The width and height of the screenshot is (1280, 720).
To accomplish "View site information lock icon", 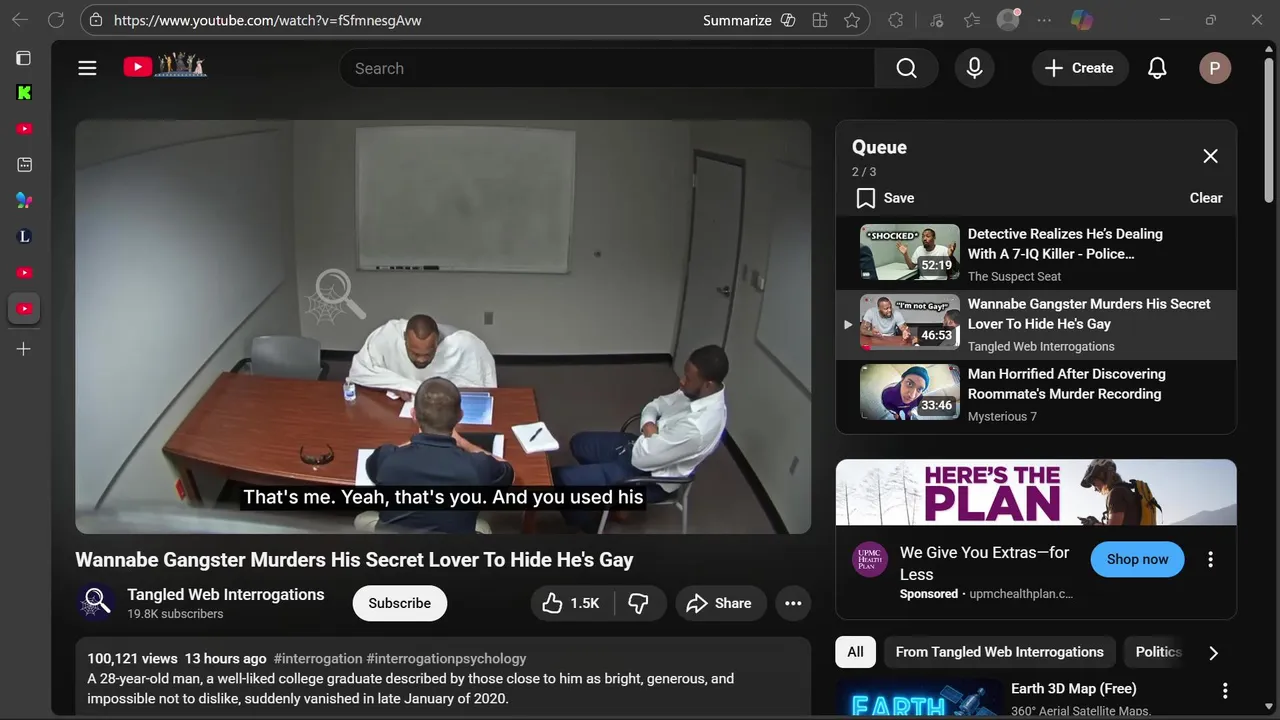I will click(94, 20).
